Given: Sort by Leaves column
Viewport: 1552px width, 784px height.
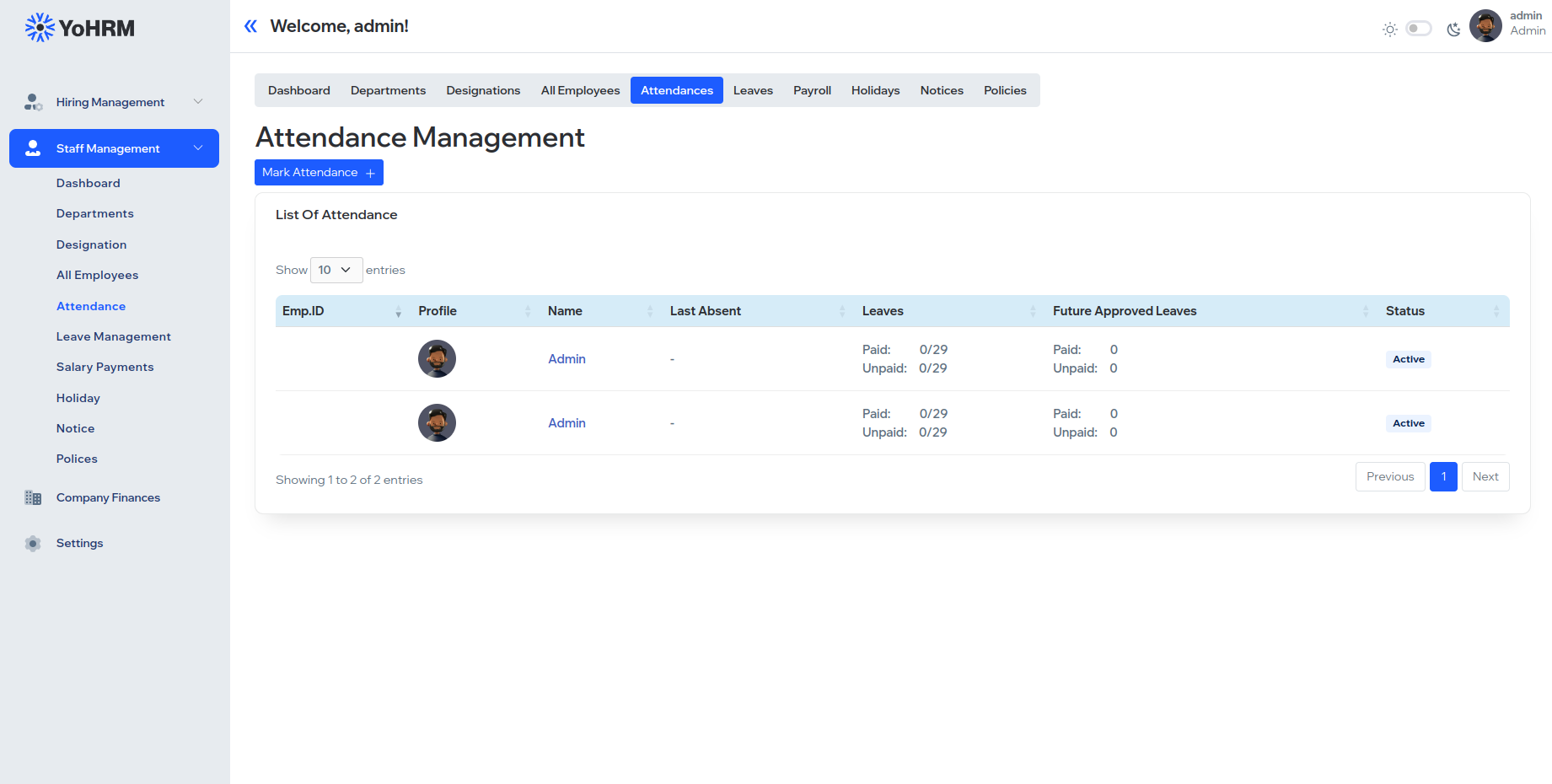Looking at the screenshot, I should pyautogui.click(x=950, y=311).
